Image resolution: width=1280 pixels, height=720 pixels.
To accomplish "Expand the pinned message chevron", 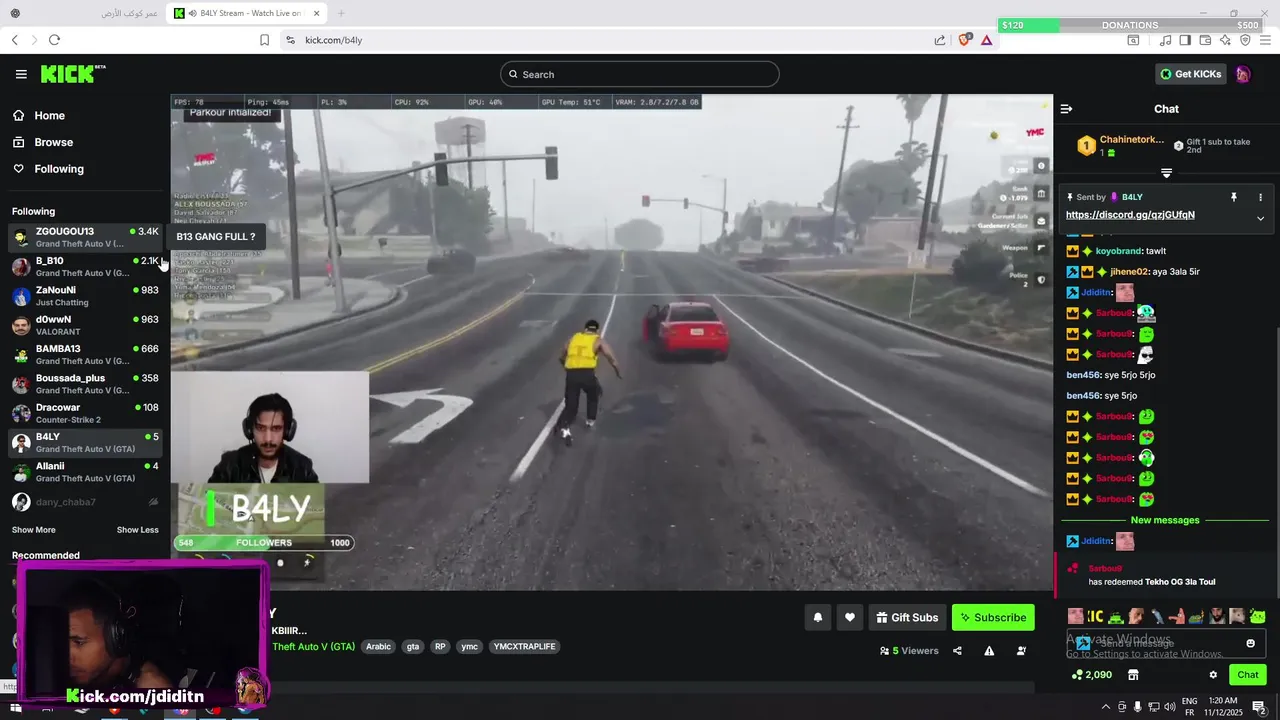I will (x=1260, y=218).
